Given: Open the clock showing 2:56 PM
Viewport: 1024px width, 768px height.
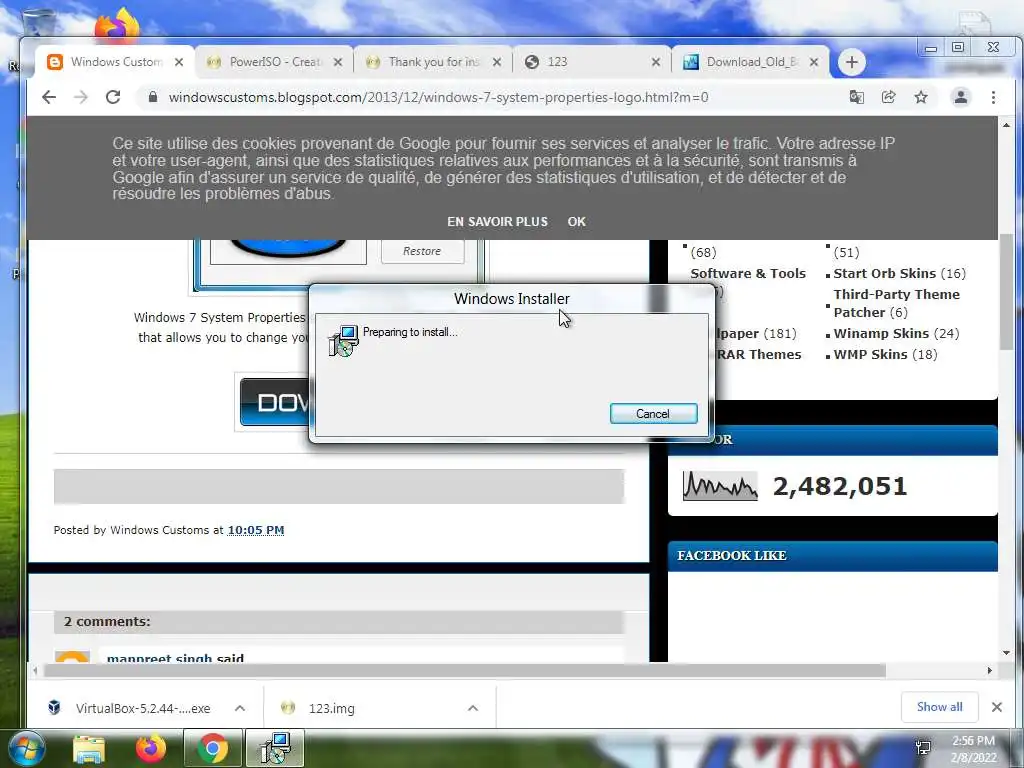Looking at the screenshot, I should [973, 749].
